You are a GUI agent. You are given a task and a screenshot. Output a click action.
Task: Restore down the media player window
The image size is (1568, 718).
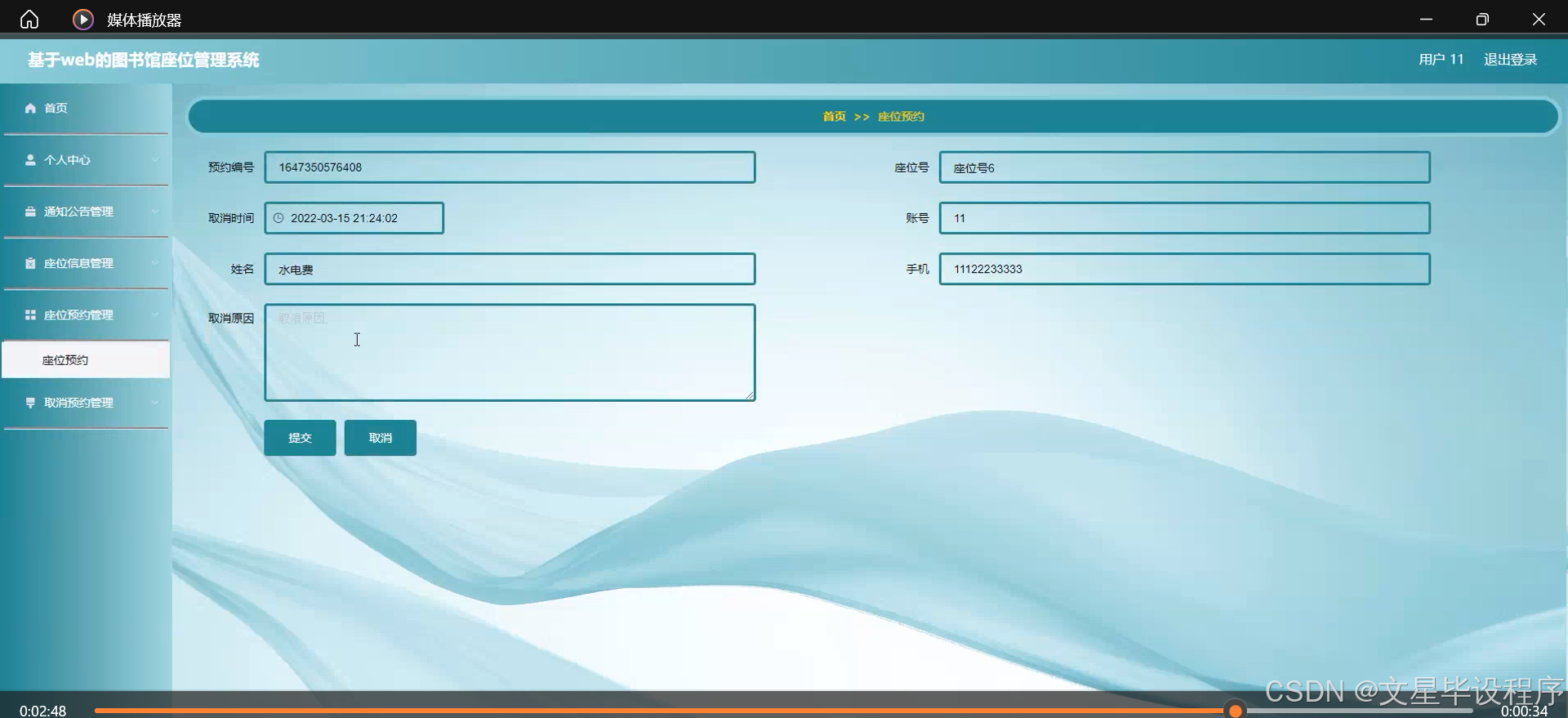pyautogui.click(x=1482, y=19)
